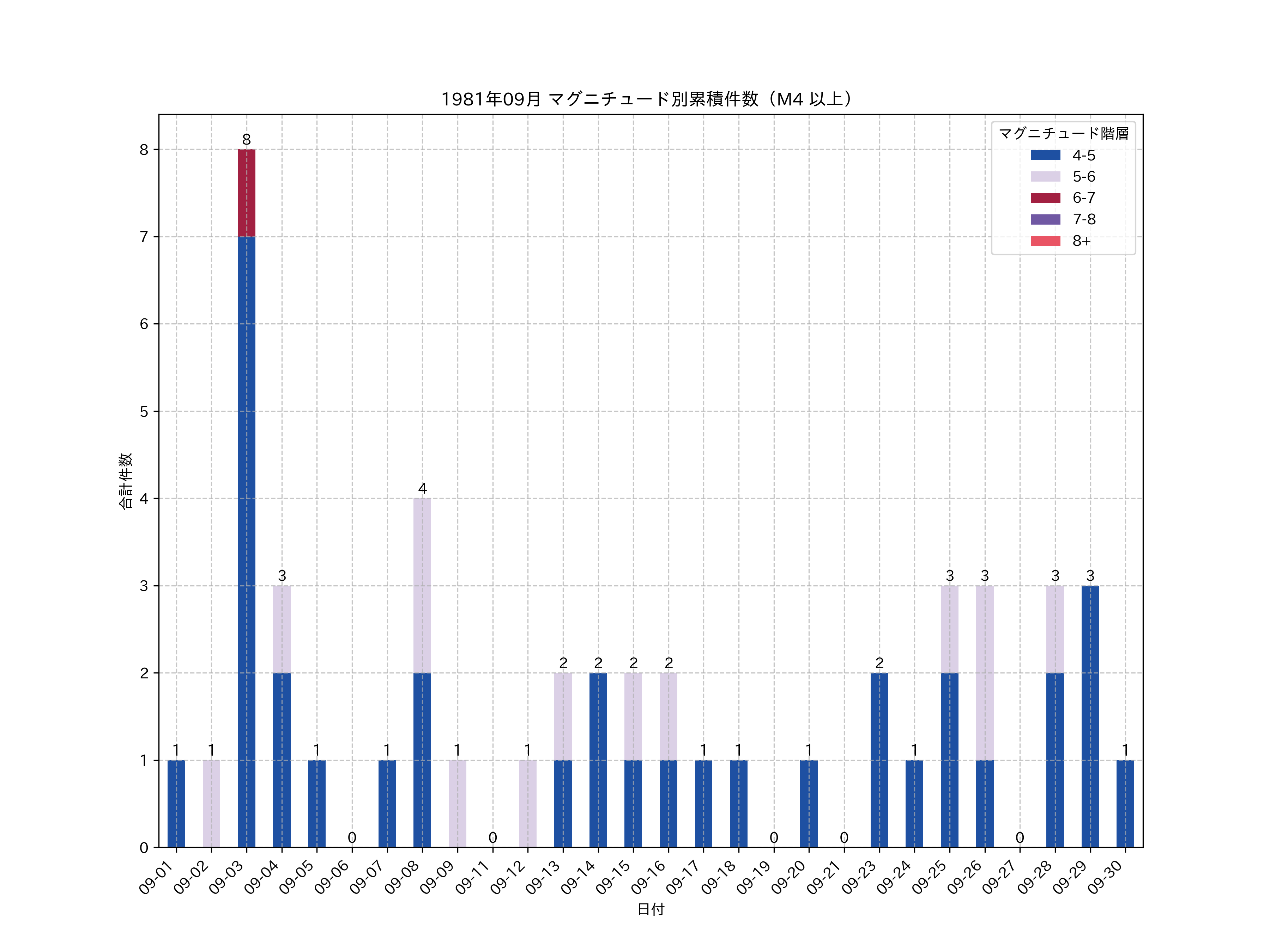The width and height of the screenshot is (1270, 952).
Task: Click the coral 8+ legend swatch
Action: click(1045, 241)
